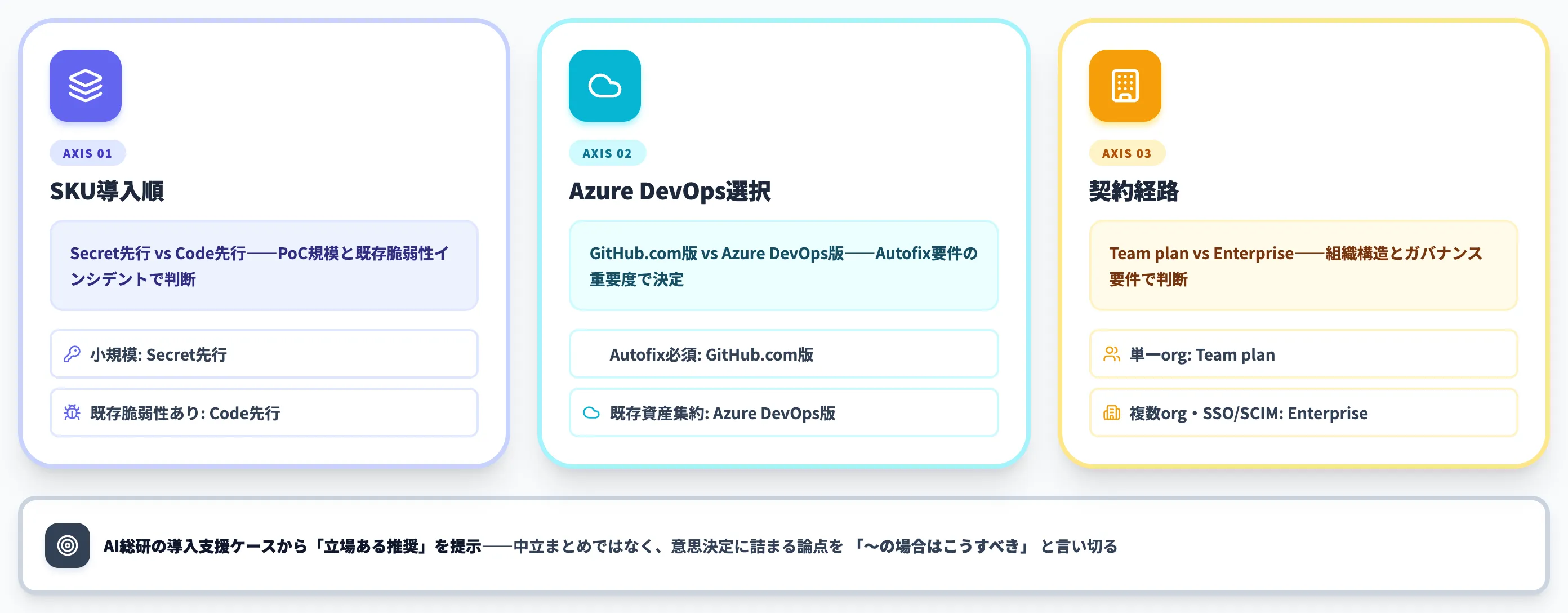The height and width of the screenshot is (613, 1568).
Task: Click the Secret先行 vs Code先行 description box
Action: 264,265
